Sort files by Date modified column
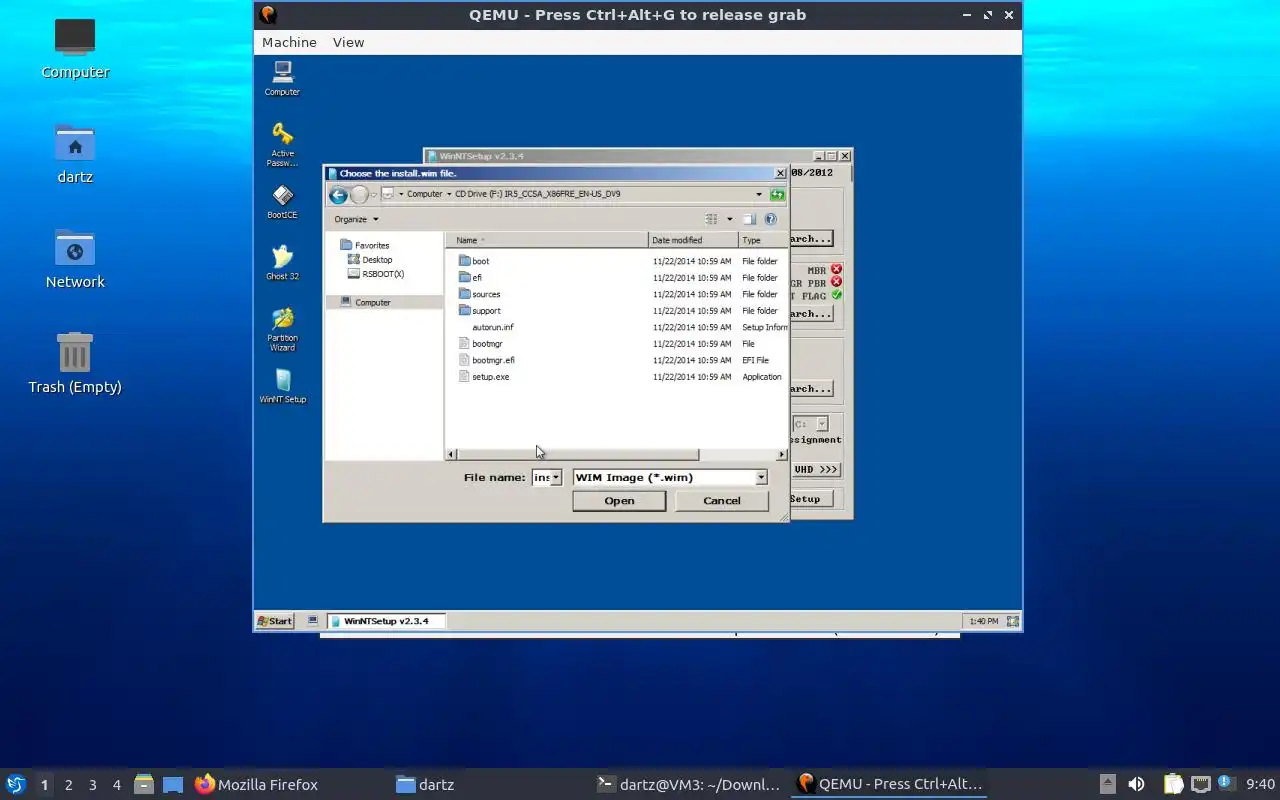The width and height of the screenshot is (1280, 800). (x=693, y=240)
